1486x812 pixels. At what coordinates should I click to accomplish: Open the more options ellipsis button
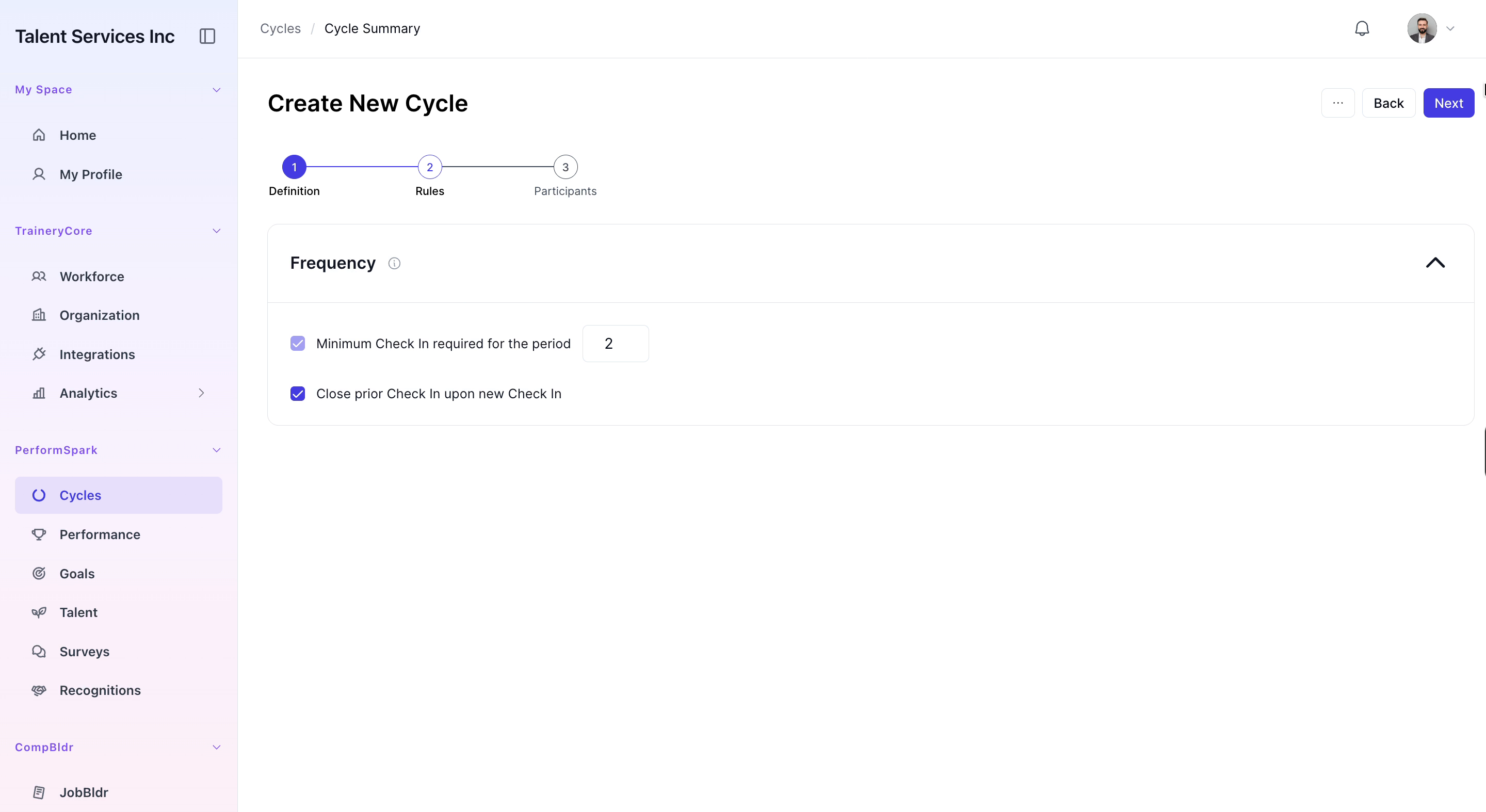coord(1338,103)
